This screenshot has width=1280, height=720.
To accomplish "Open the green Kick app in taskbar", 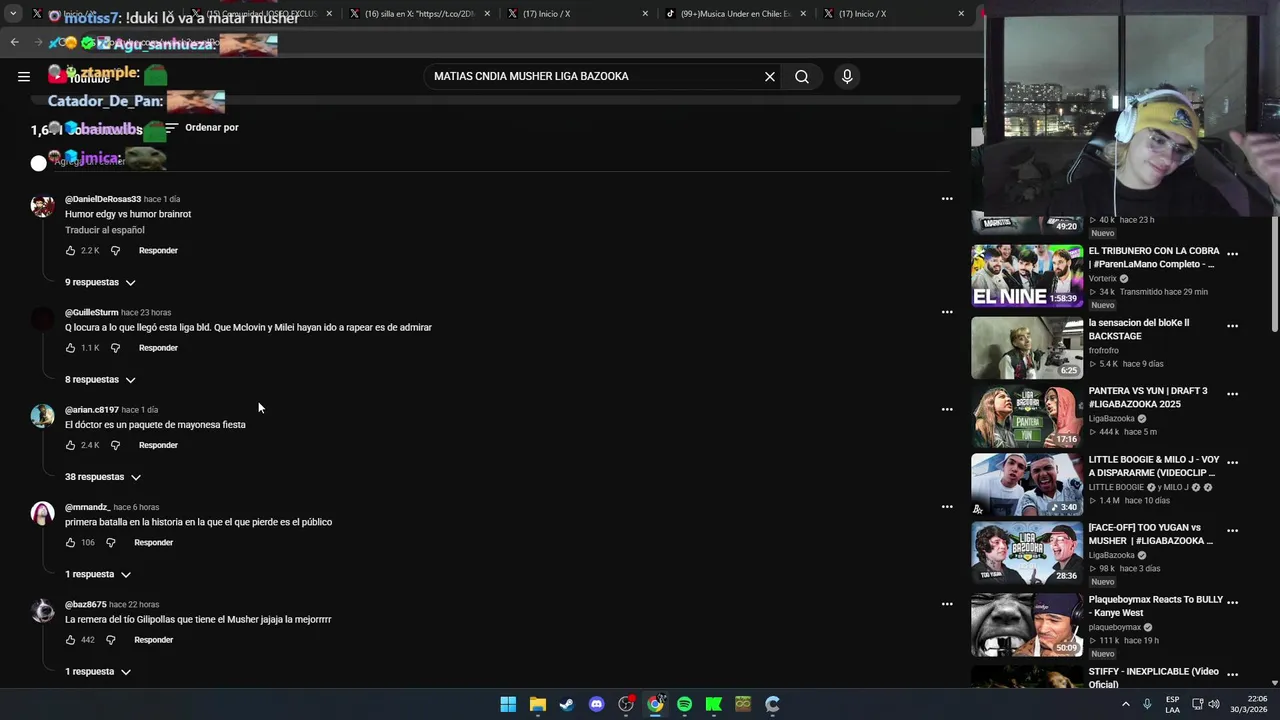I will [x=714, y=704].
